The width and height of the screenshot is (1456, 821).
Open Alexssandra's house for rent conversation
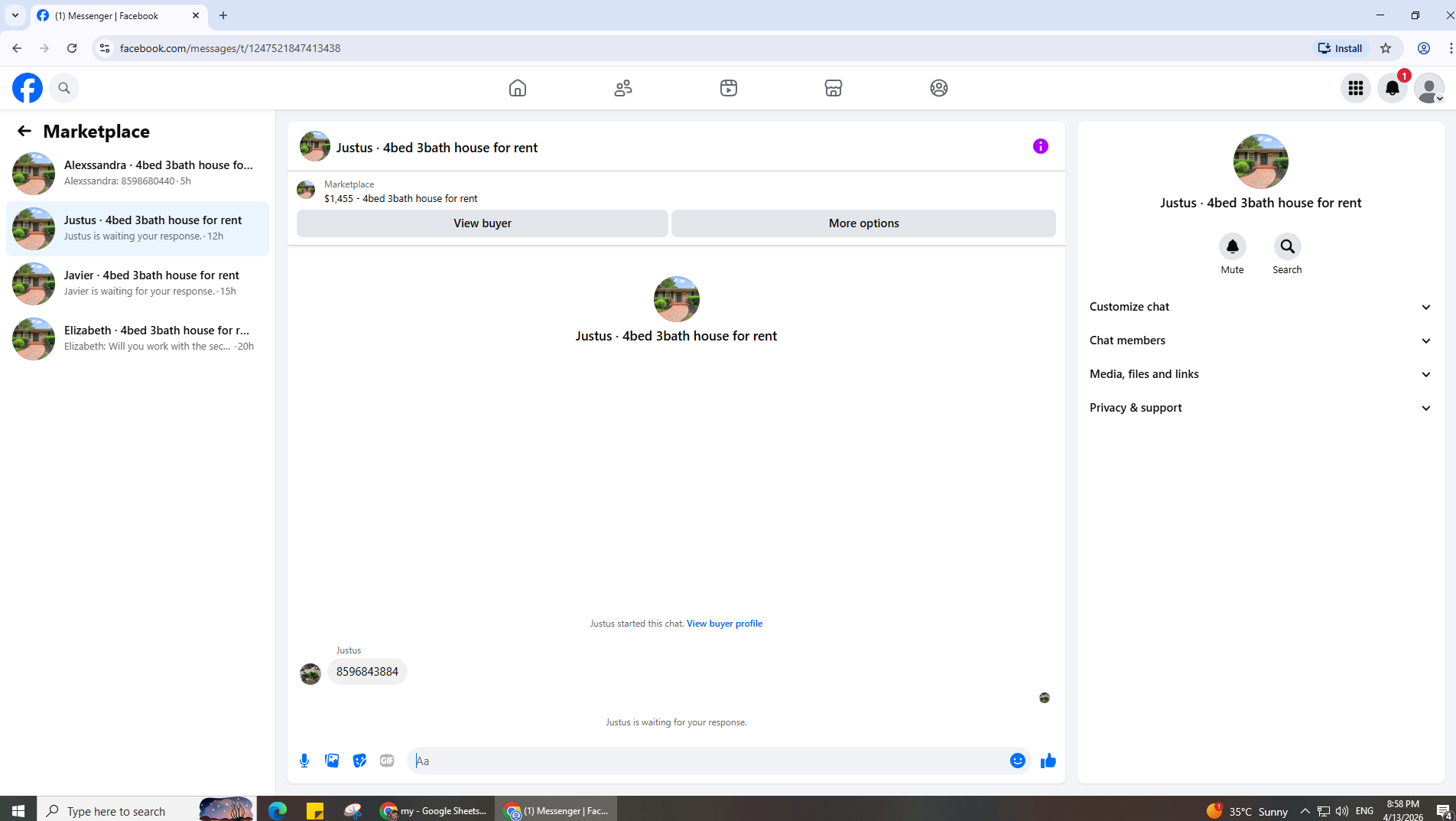pyautogui.click(x=138, y=173)
